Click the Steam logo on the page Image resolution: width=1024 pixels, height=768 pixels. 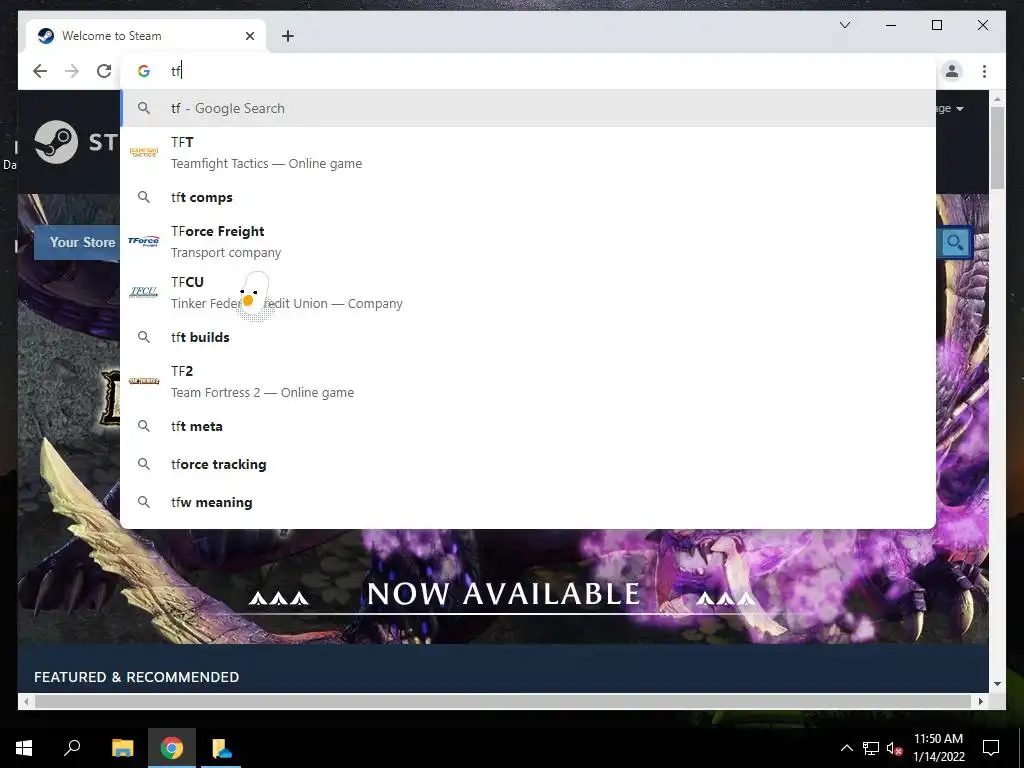[x=56, y=142]
